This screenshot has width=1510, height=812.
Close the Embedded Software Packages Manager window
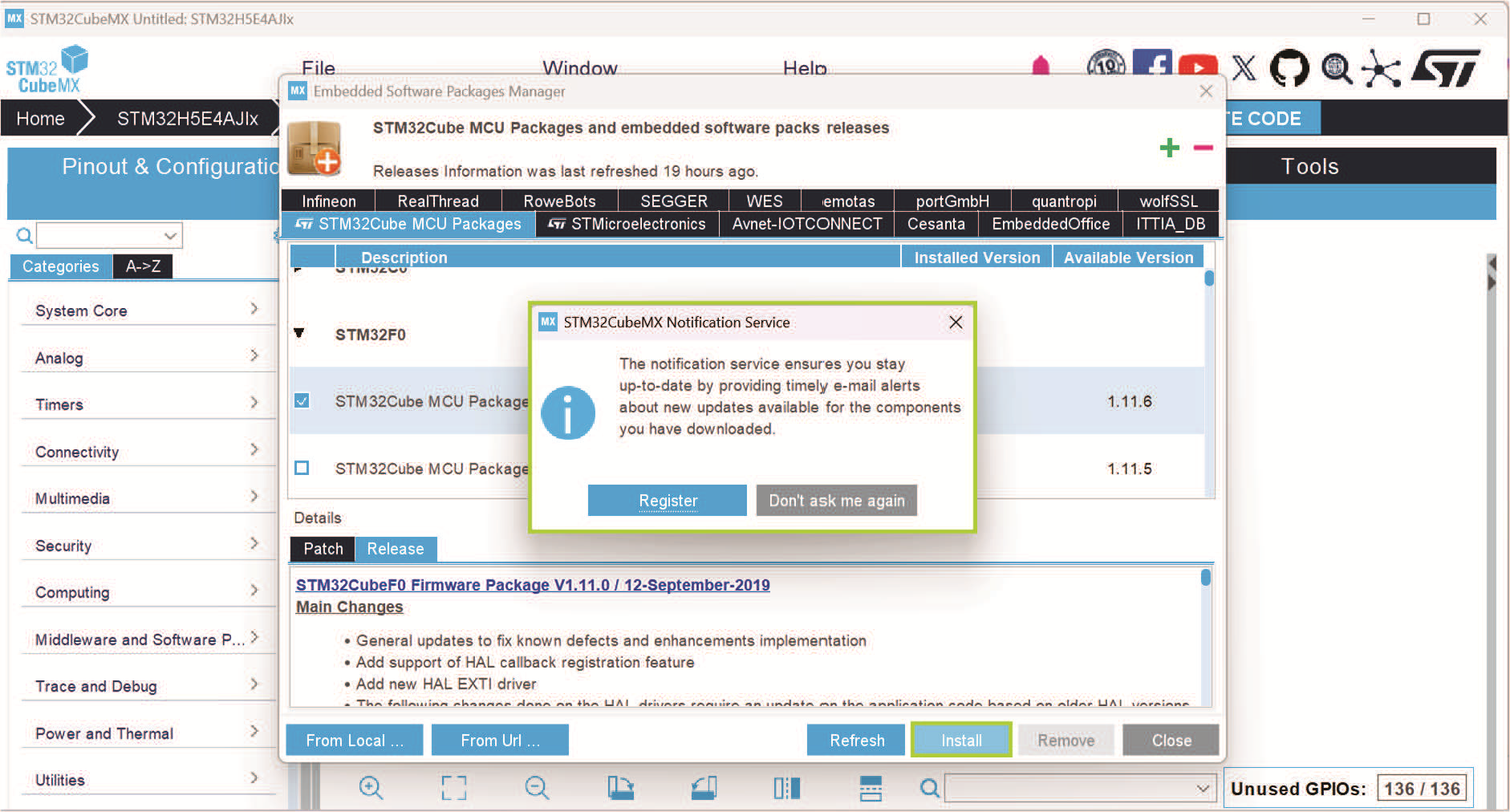tap(1206, 91)
